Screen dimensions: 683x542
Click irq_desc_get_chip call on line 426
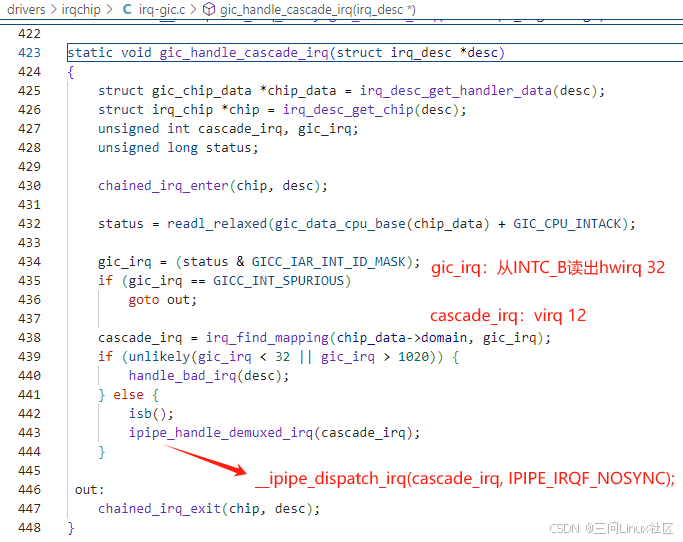tap(348, 110)
